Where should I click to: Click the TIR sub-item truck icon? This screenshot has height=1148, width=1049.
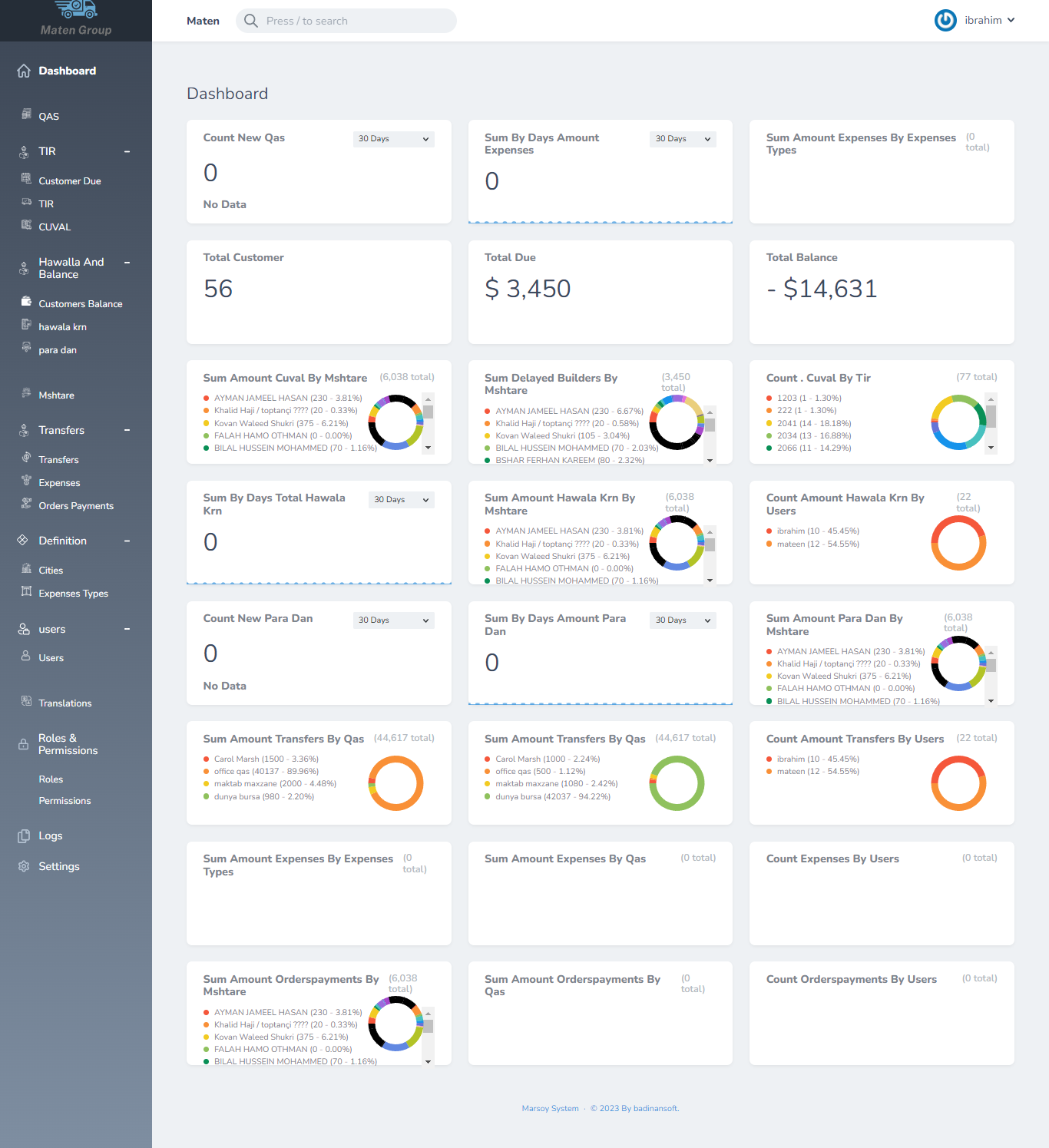26,201
